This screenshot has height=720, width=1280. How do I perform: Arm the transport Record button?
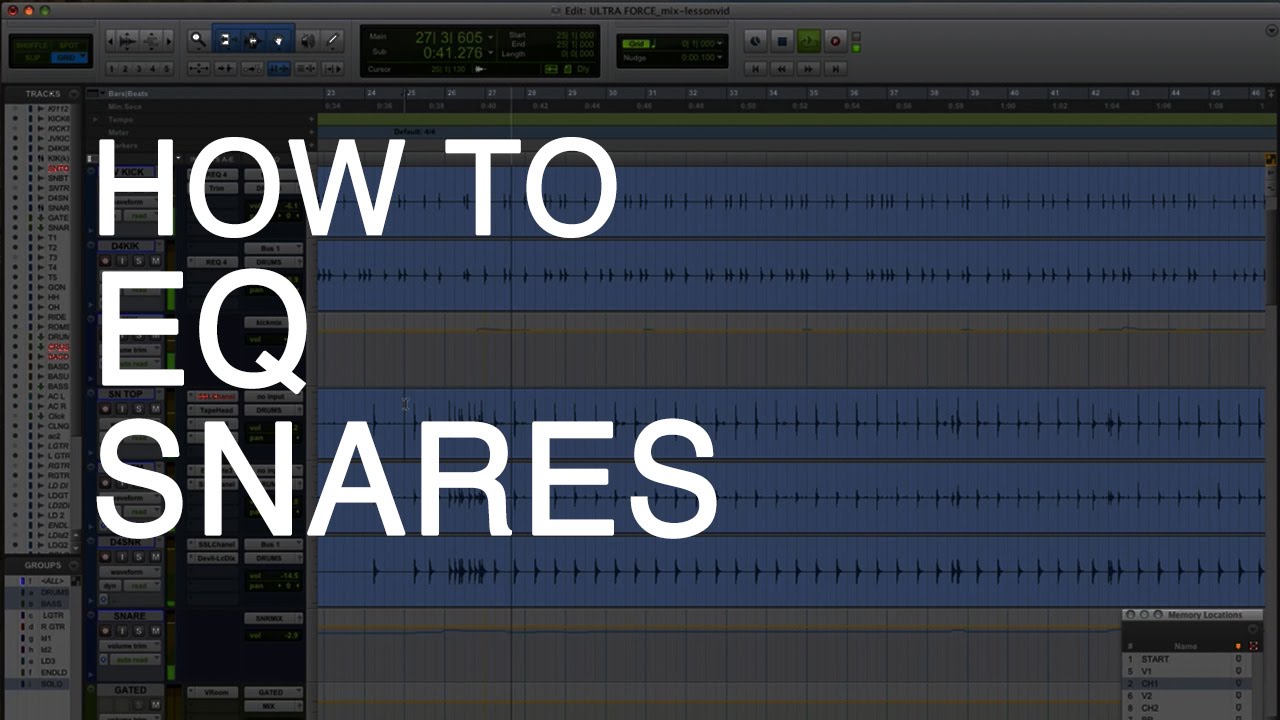click(834, 41)
